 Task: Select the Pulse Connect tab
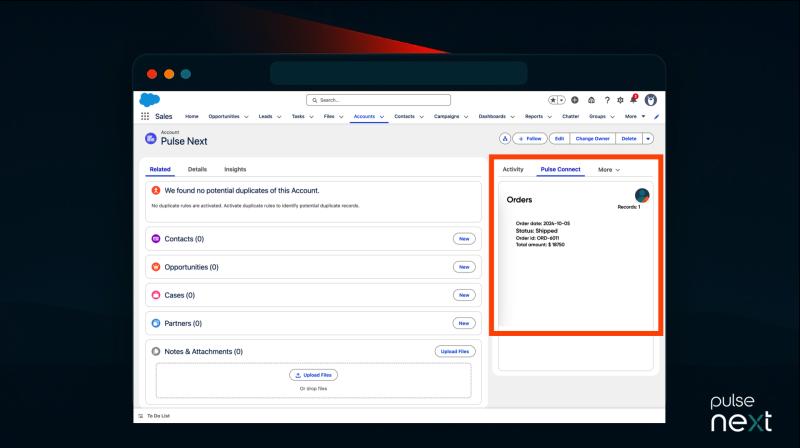coord(560,169)
